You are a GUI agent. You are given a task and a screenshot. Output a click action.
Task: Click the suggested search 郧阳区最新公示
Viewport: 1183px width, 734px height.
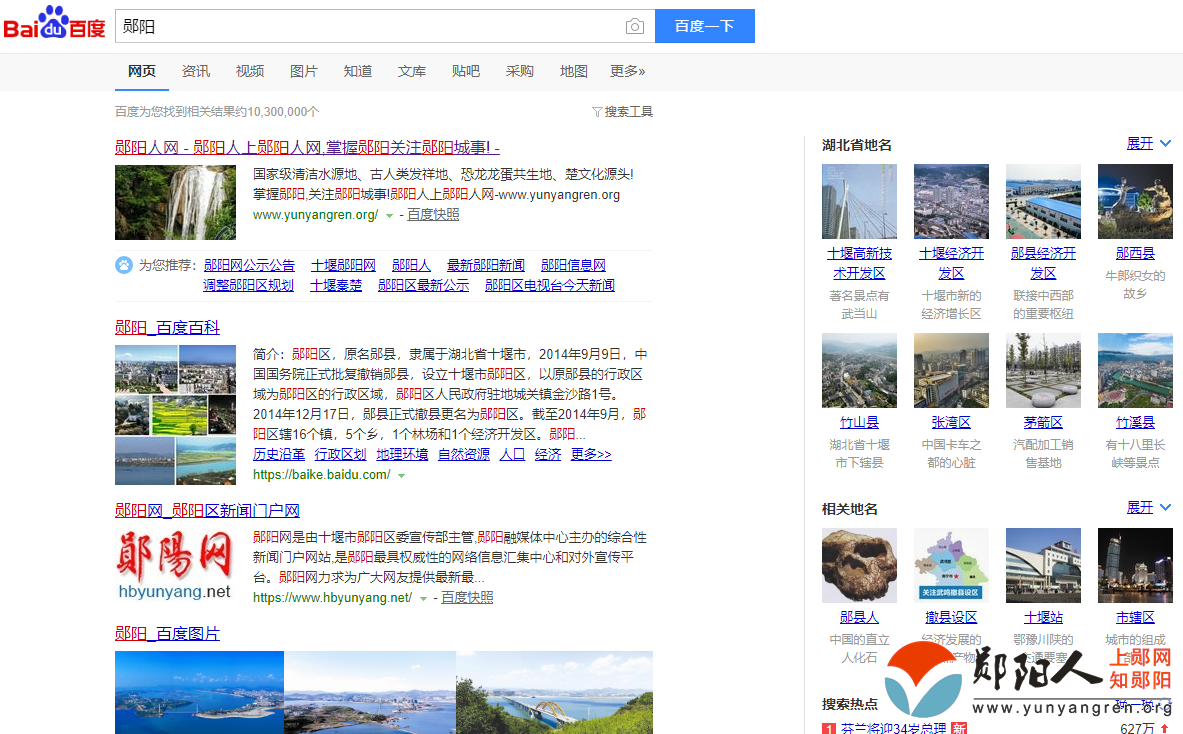(423, 285)
